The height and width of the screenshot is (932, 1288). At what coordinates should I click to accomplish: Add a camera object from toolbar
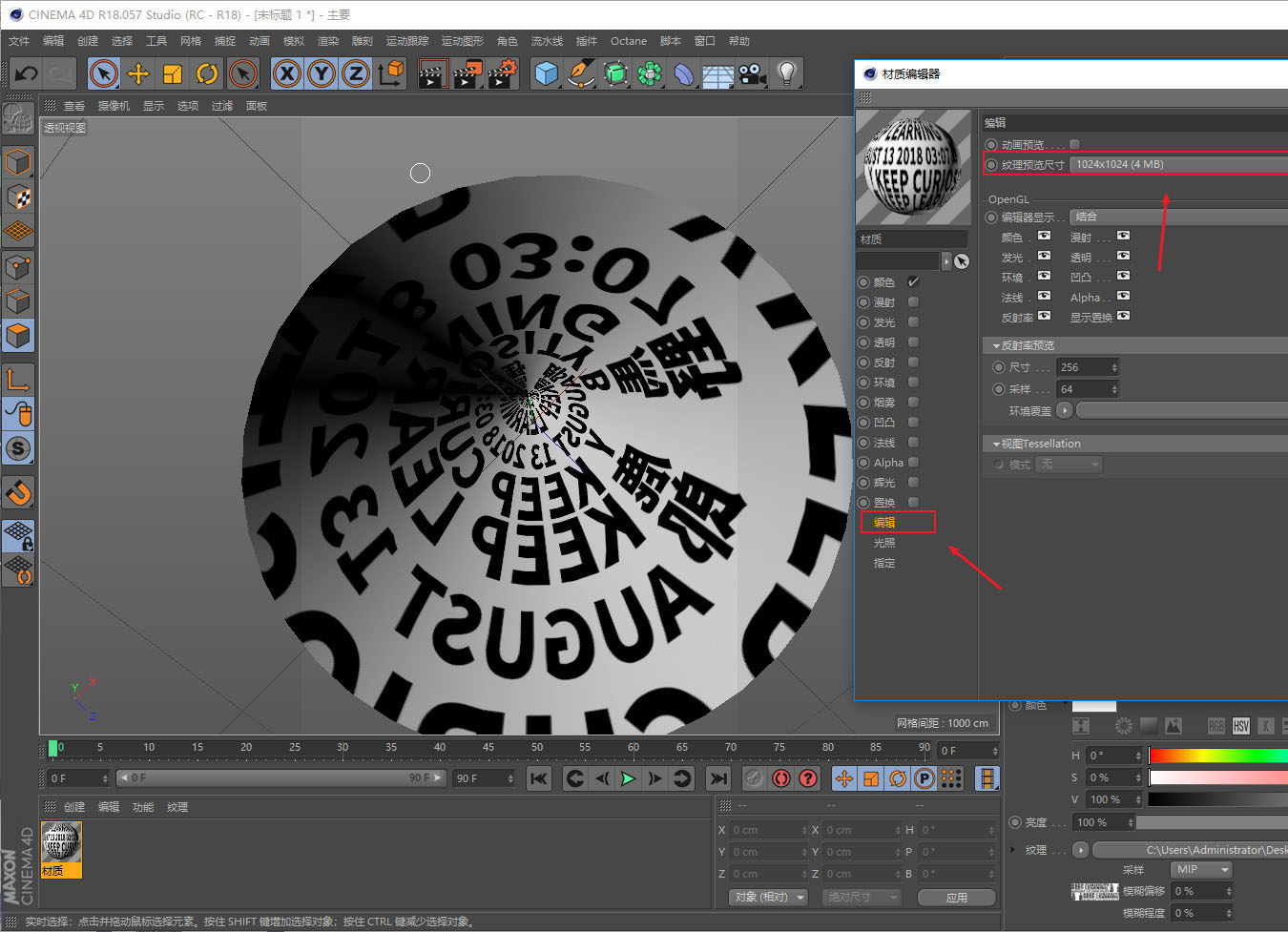[x=752, y=73]
